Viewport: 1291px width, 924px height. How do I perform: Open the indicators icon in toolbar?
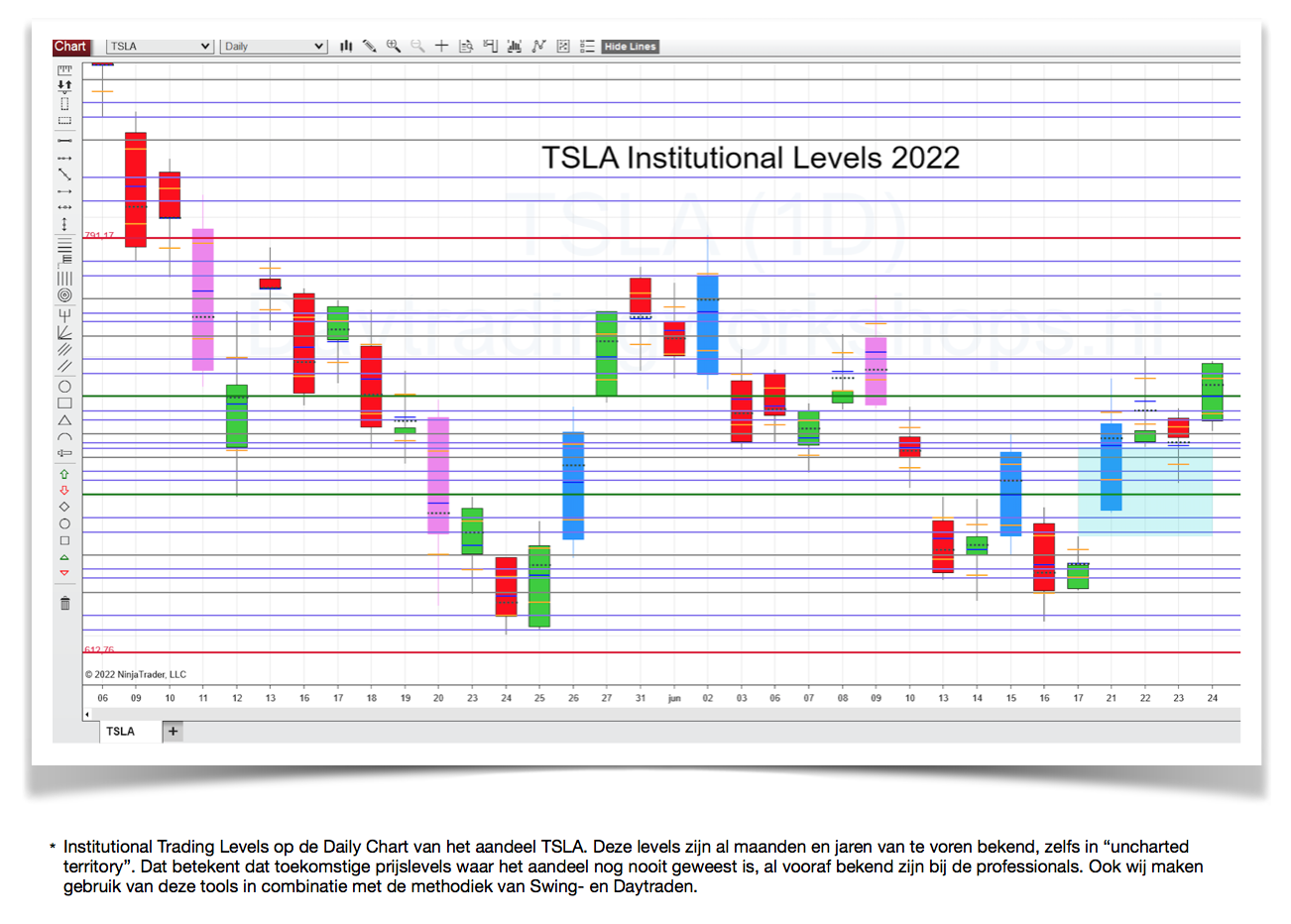515,46
